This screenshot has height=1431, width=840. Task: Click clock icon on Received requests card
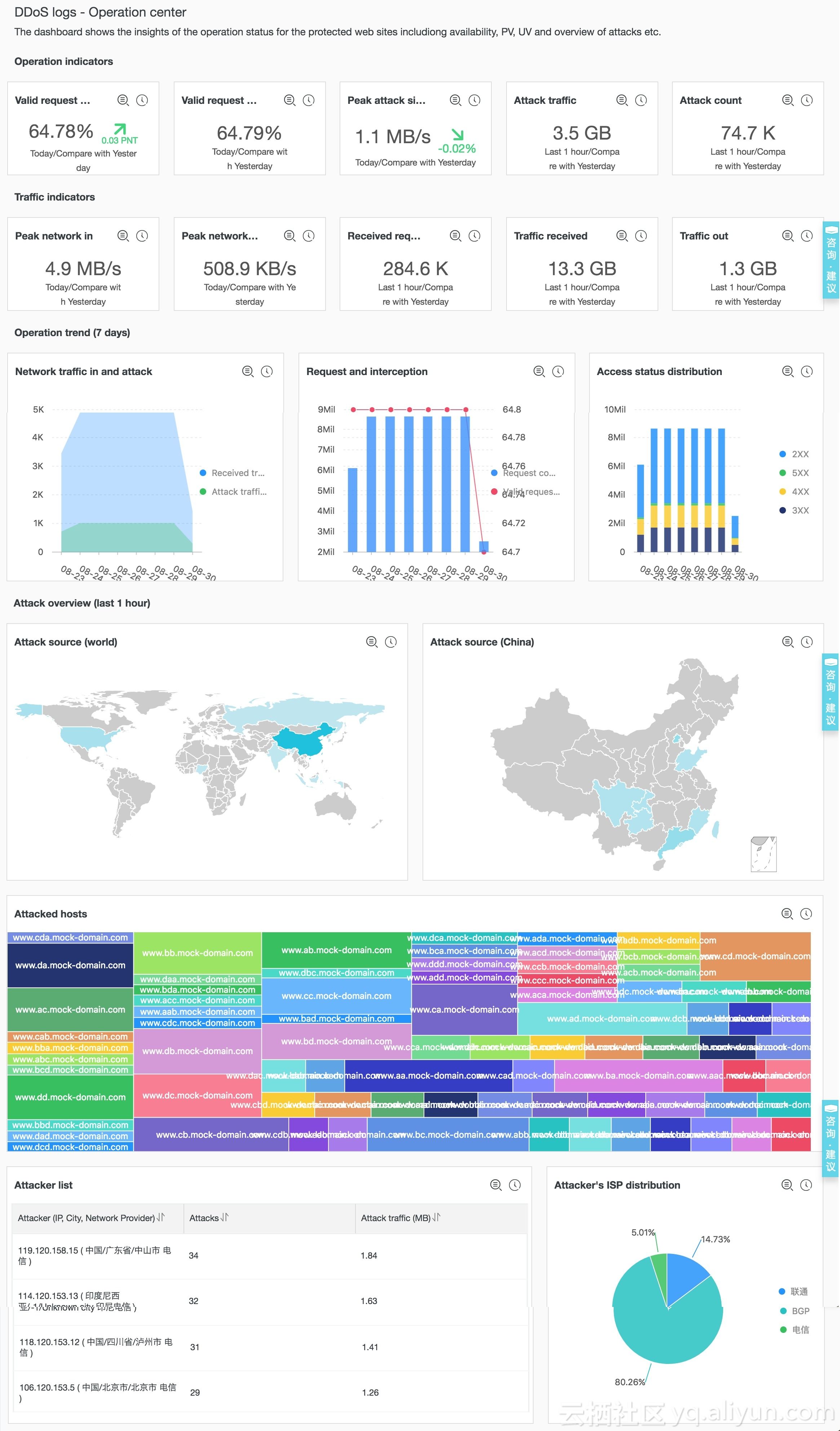click(x=474, y=235)
